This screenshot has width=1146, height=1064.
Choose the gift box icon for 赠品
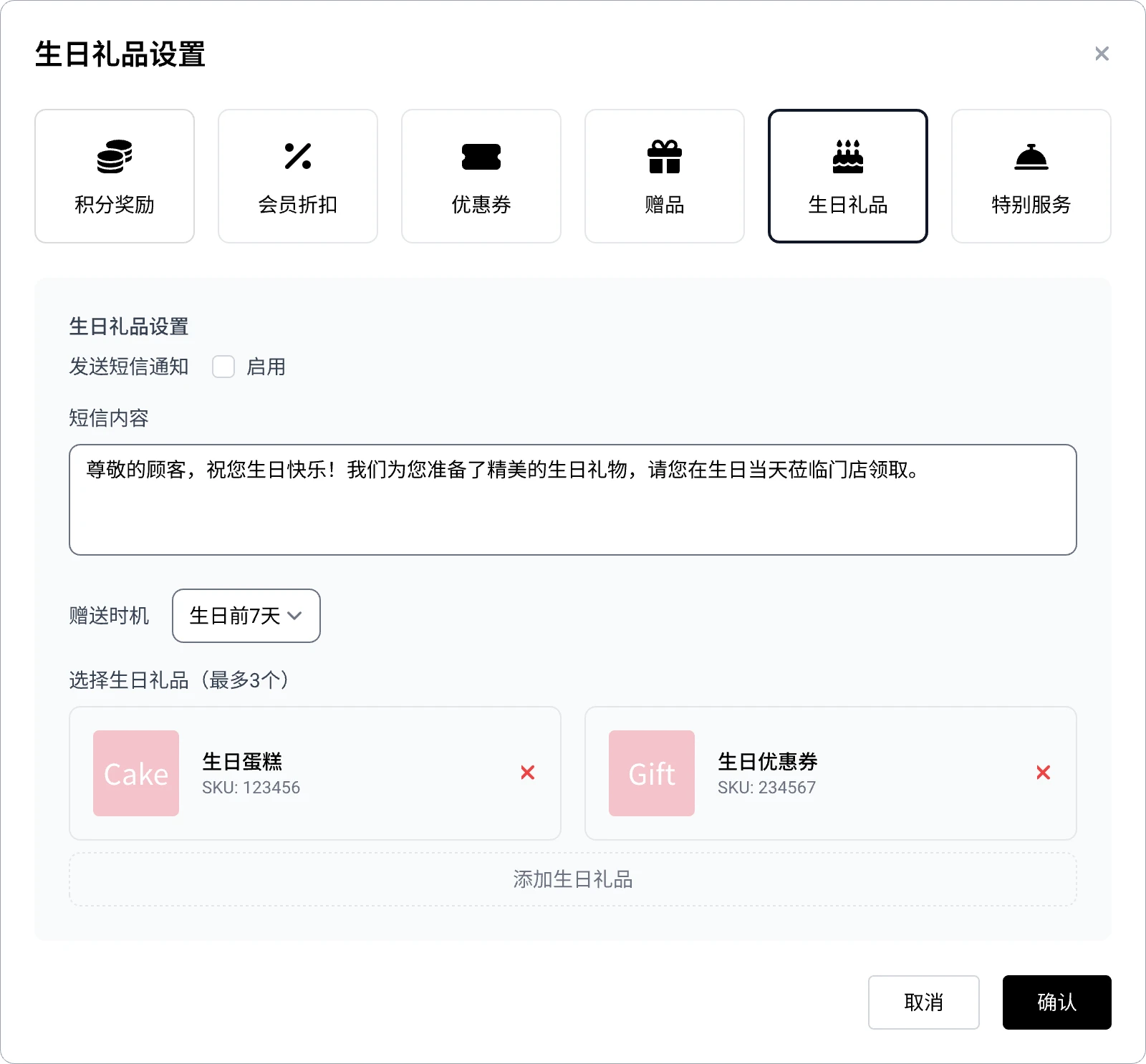[665, 156]
